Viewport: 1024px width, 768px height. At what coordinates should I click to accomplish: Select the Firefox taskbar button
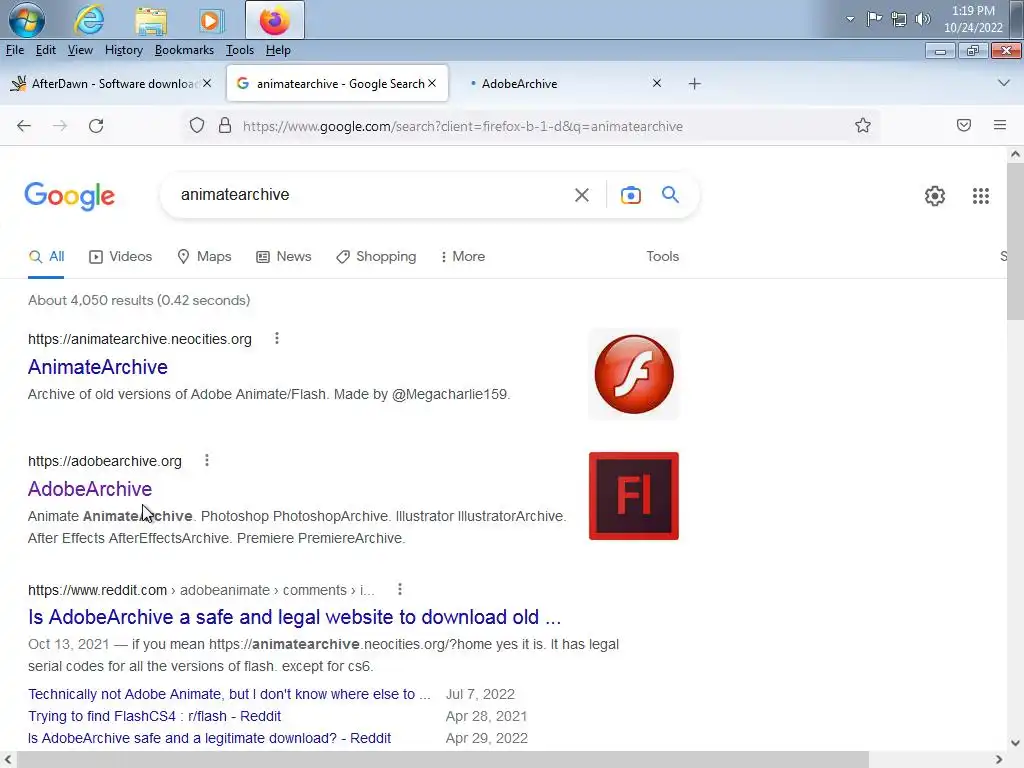click(x=274, y=20)
